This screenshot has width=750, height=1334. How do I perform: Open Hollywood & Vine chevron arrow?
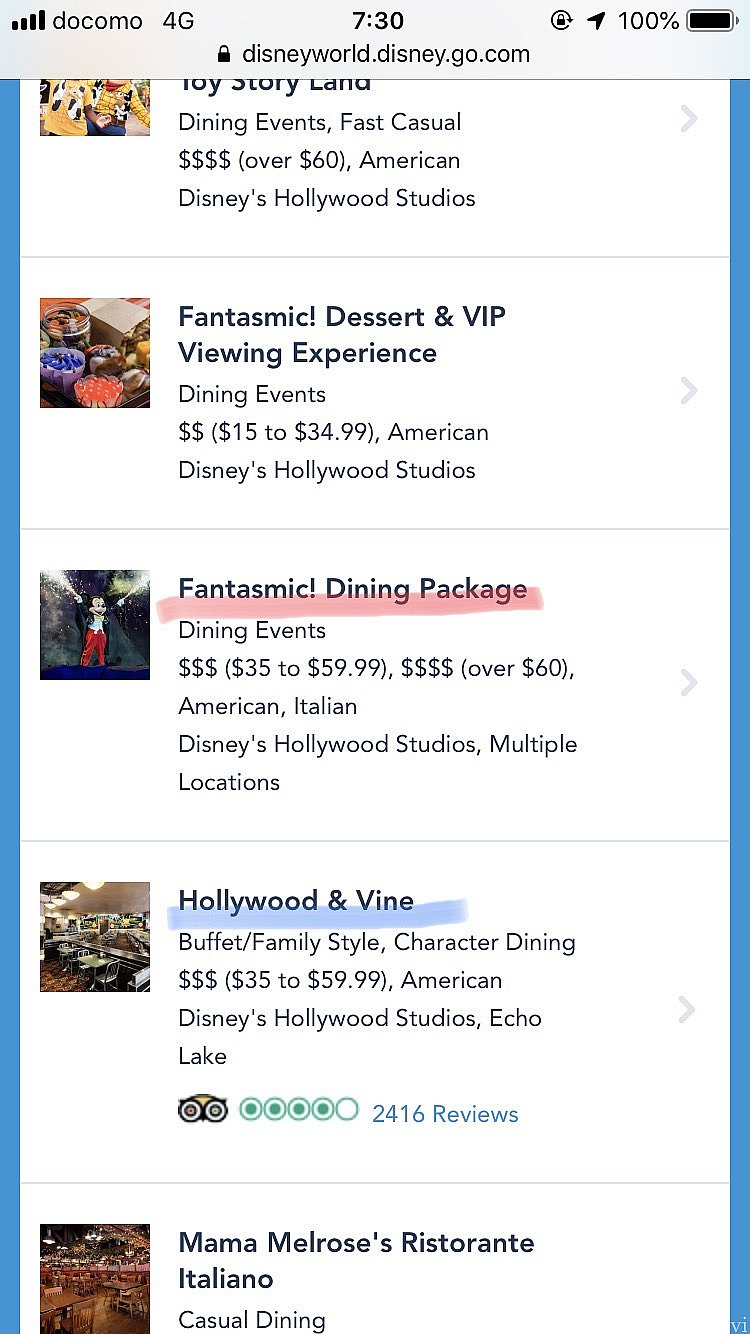[687, 1009]
